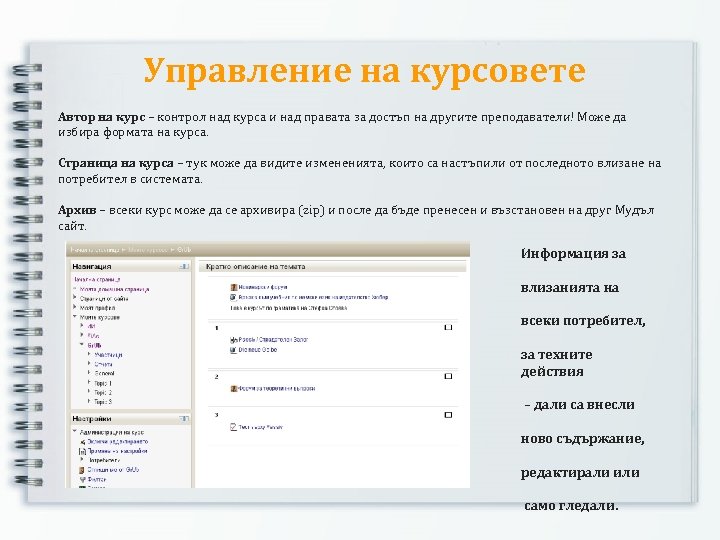Open the news forum link in the top section
This screenshot has width=720, height=540.
tap(263, 287)
